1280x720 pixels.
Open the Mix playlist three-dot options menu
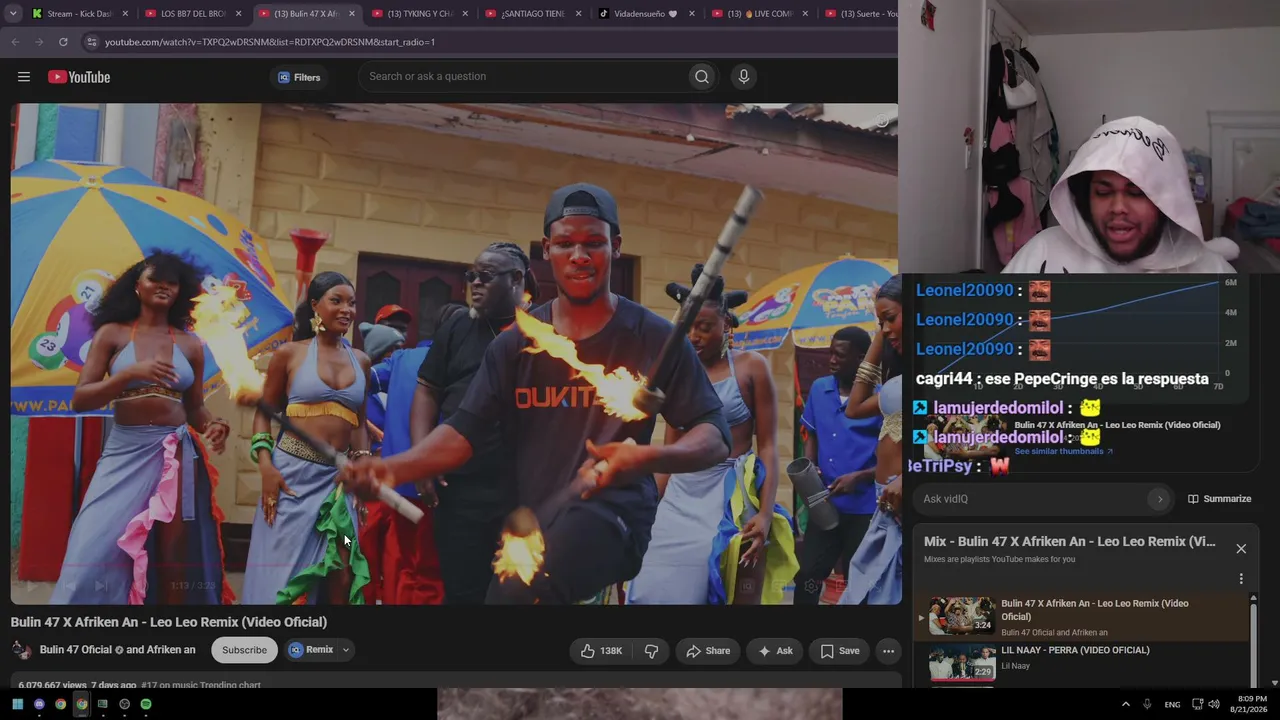[1241, 579]
